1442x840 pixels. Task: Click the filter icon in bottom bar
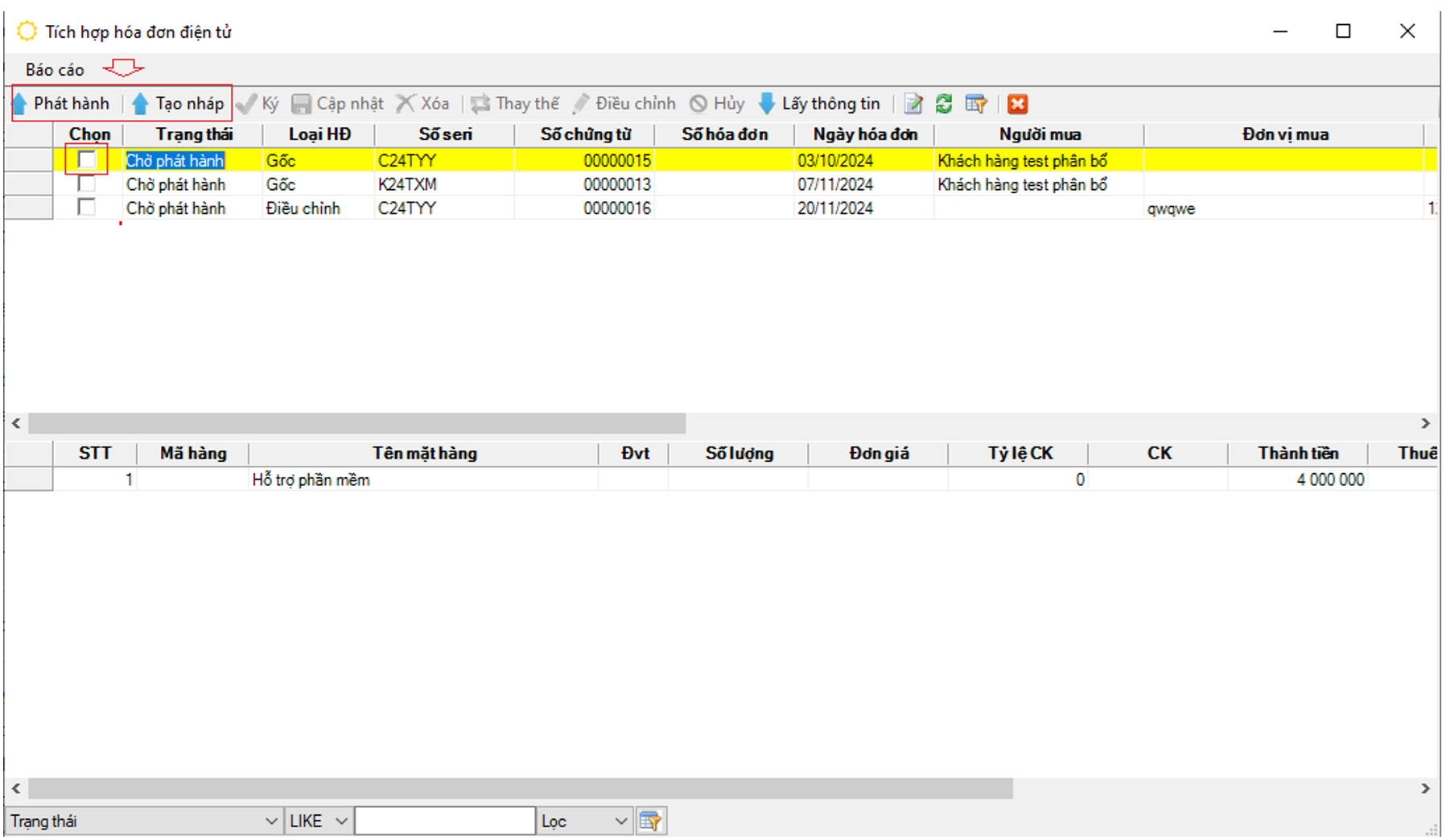[x=650, y=821]
